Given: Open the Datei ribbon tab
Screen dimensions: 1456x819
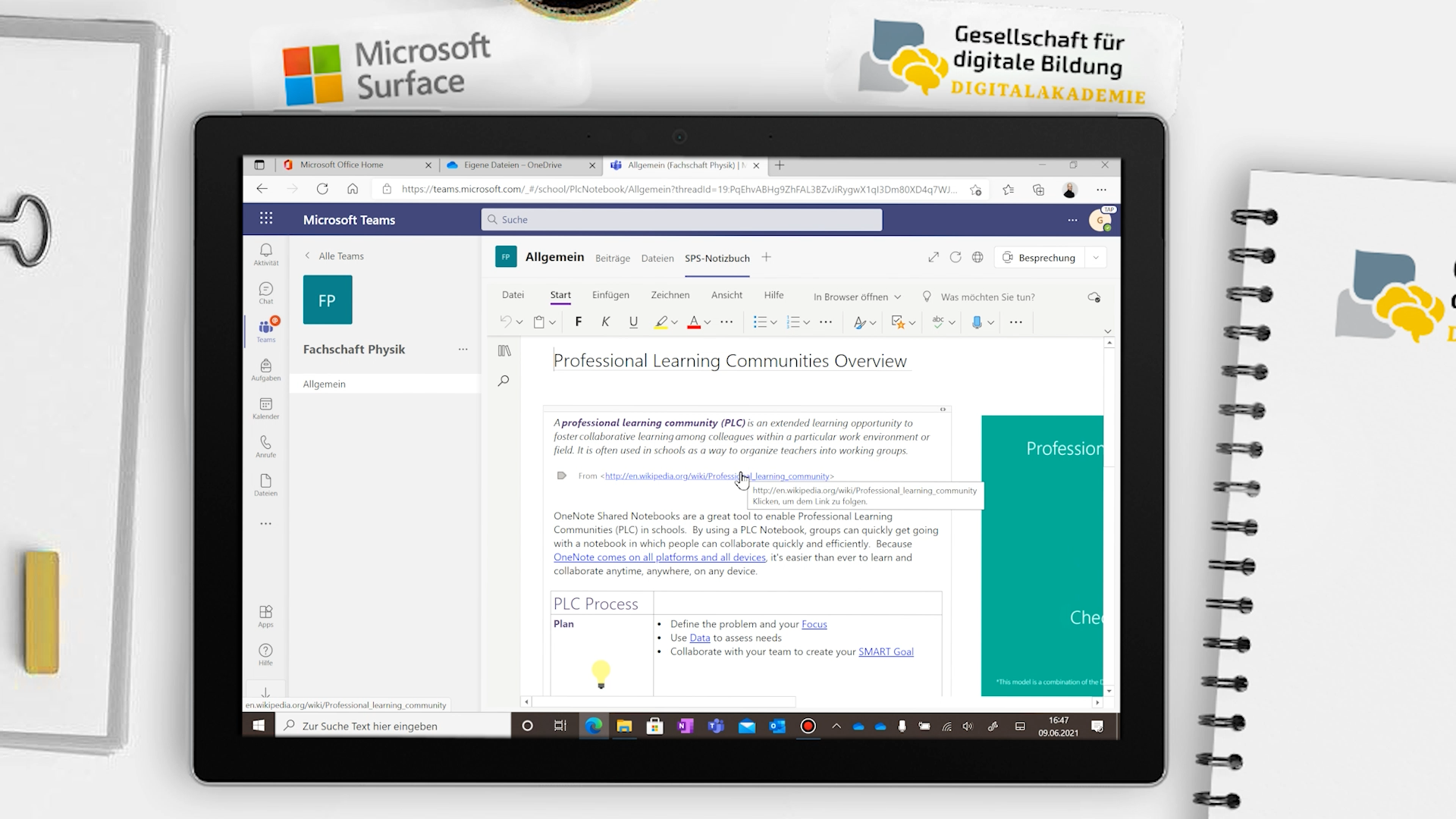Looking at the screenshot, I should [x=513, y=295].
